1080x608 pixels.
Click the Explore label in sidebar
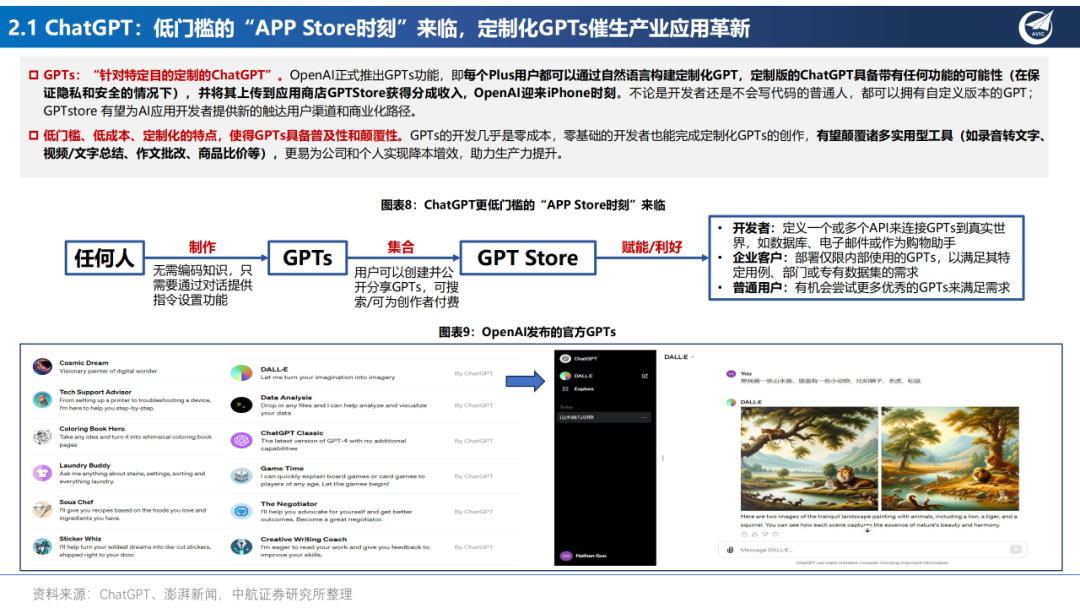[x=584, y=389]
